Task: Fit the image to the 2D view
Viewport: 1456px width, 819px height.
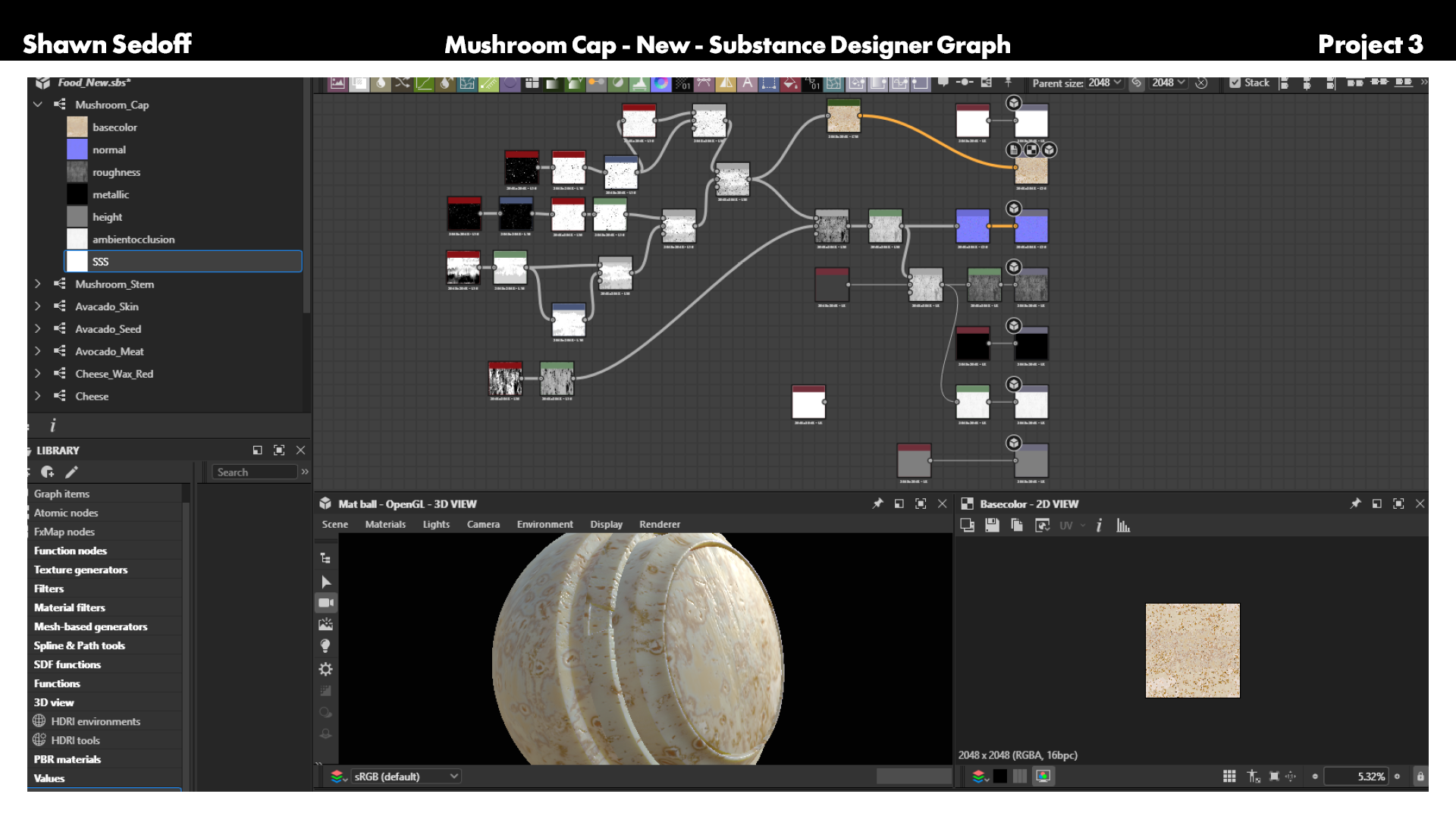Action: pyautogui.click(x=1274, y=776)
